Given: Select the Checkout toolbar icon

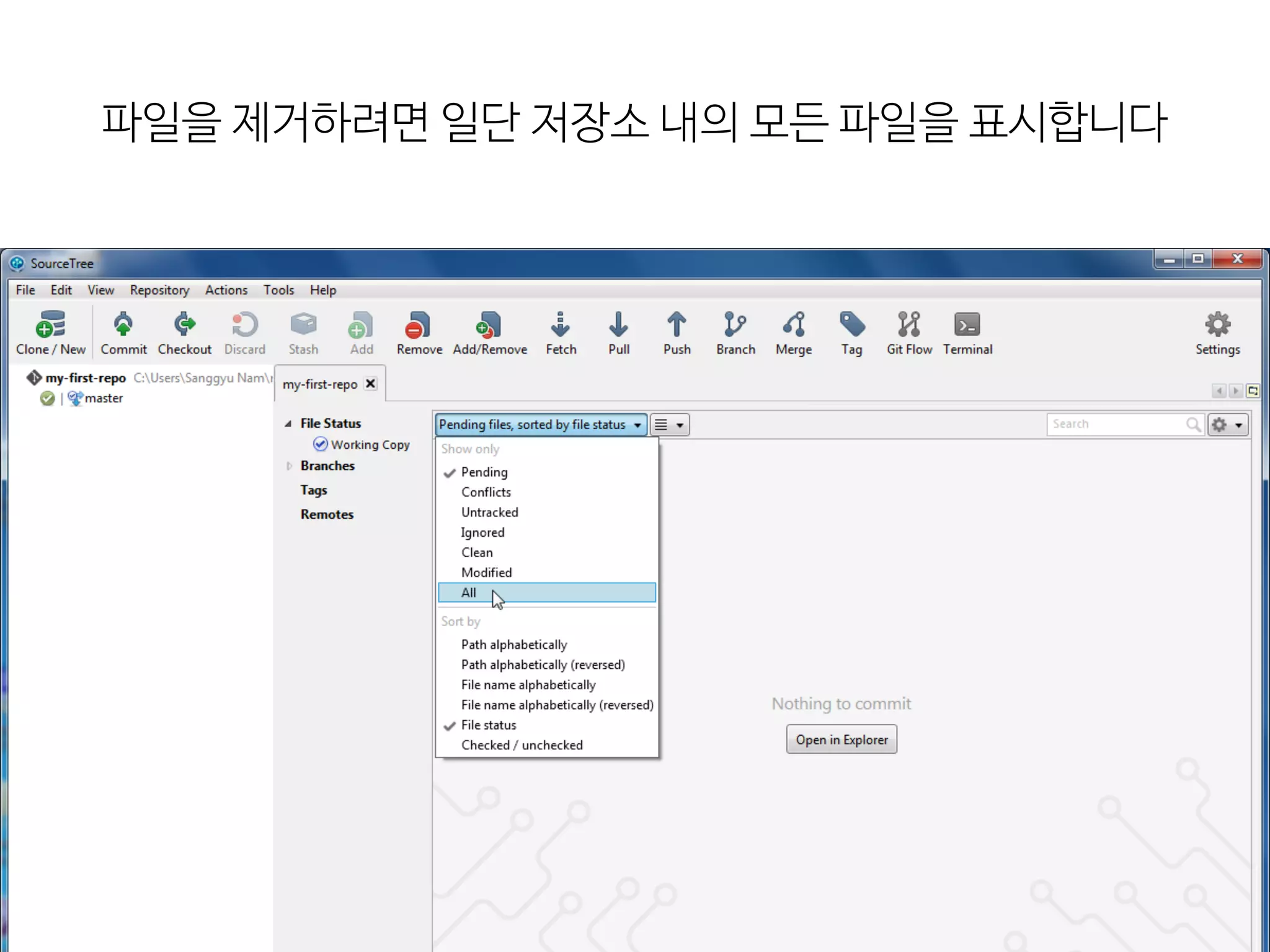Looking at the screenshot, I should click(184, 333).
